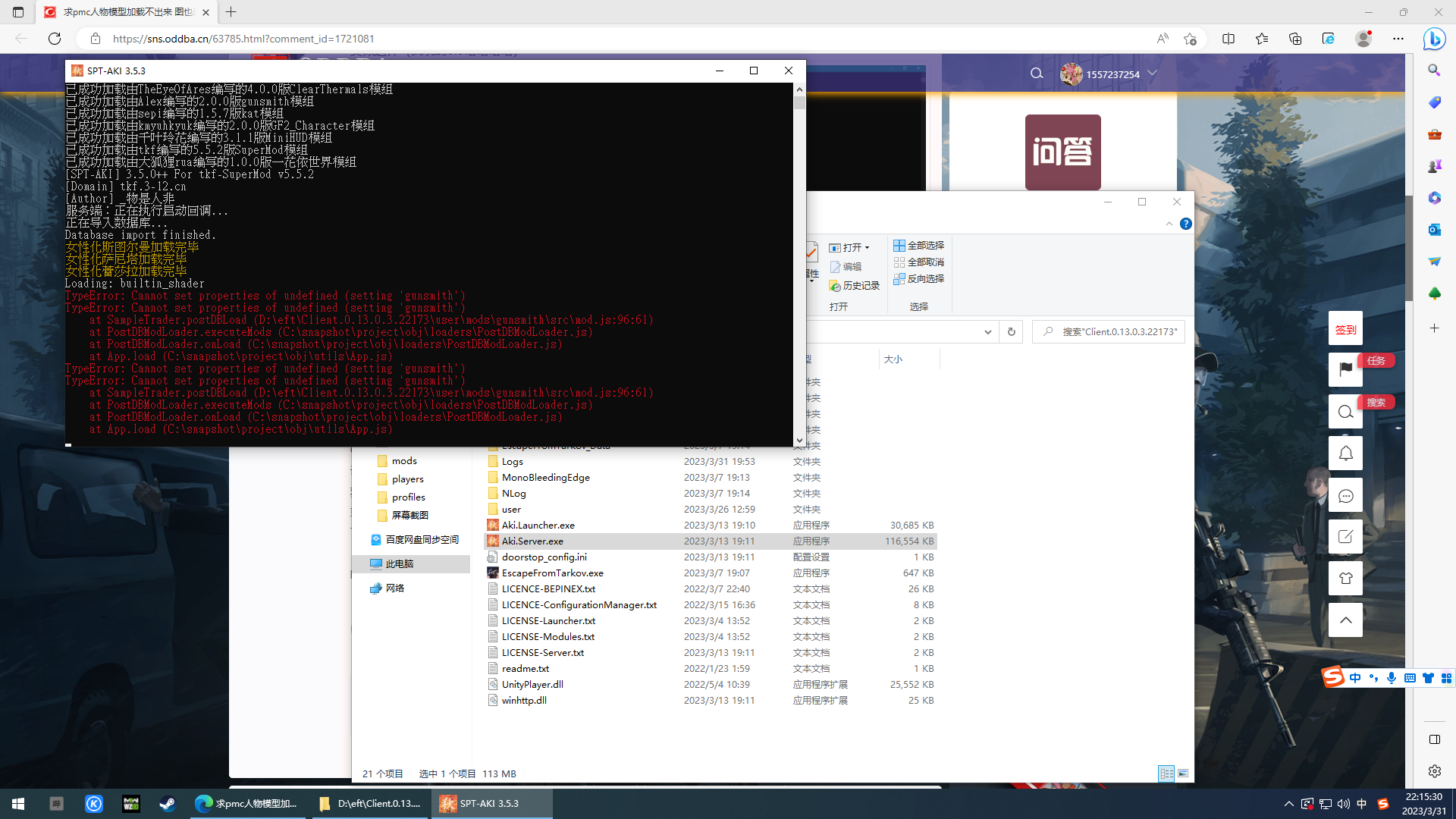This screenshot has height=819, width=1456.
Task: Select the mods folder in tree
Action: [x=403, y=461]
